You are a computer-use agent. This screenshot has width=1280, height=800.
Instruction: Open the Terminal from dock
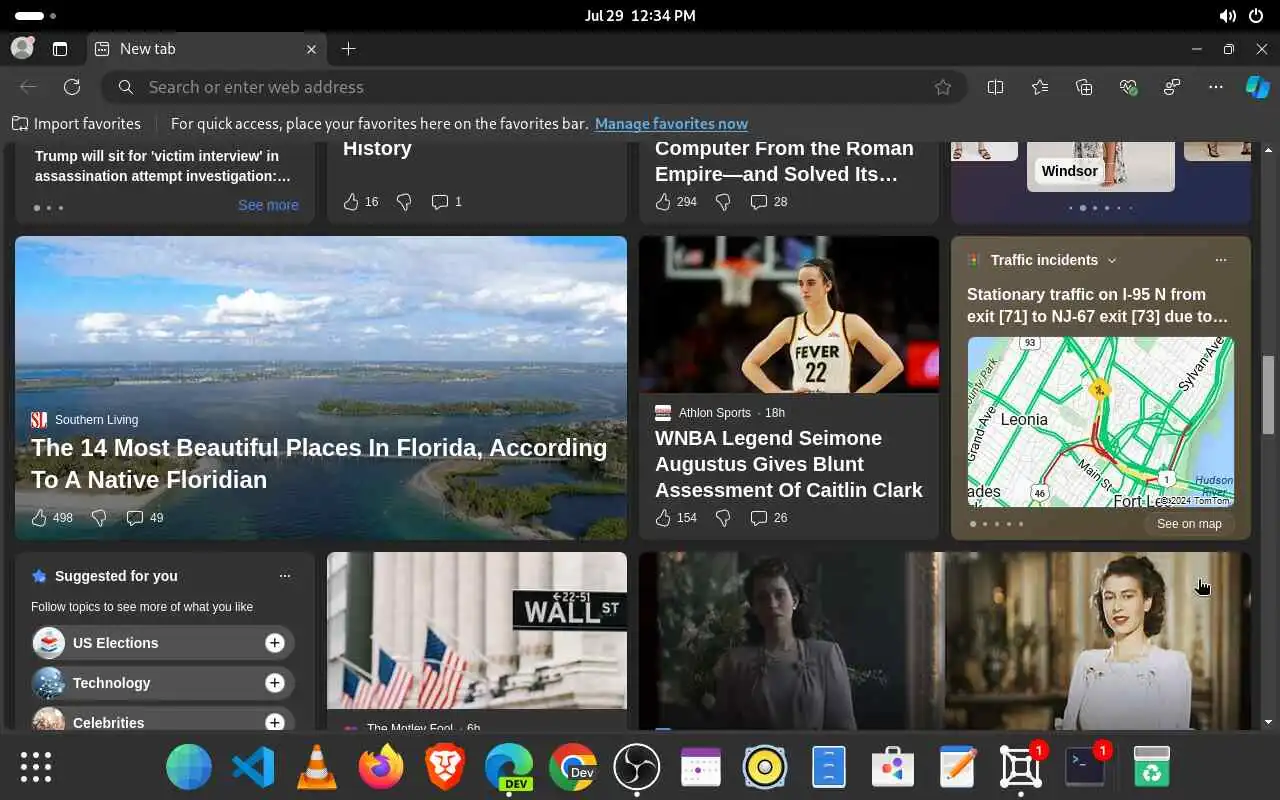(1085, 768)
